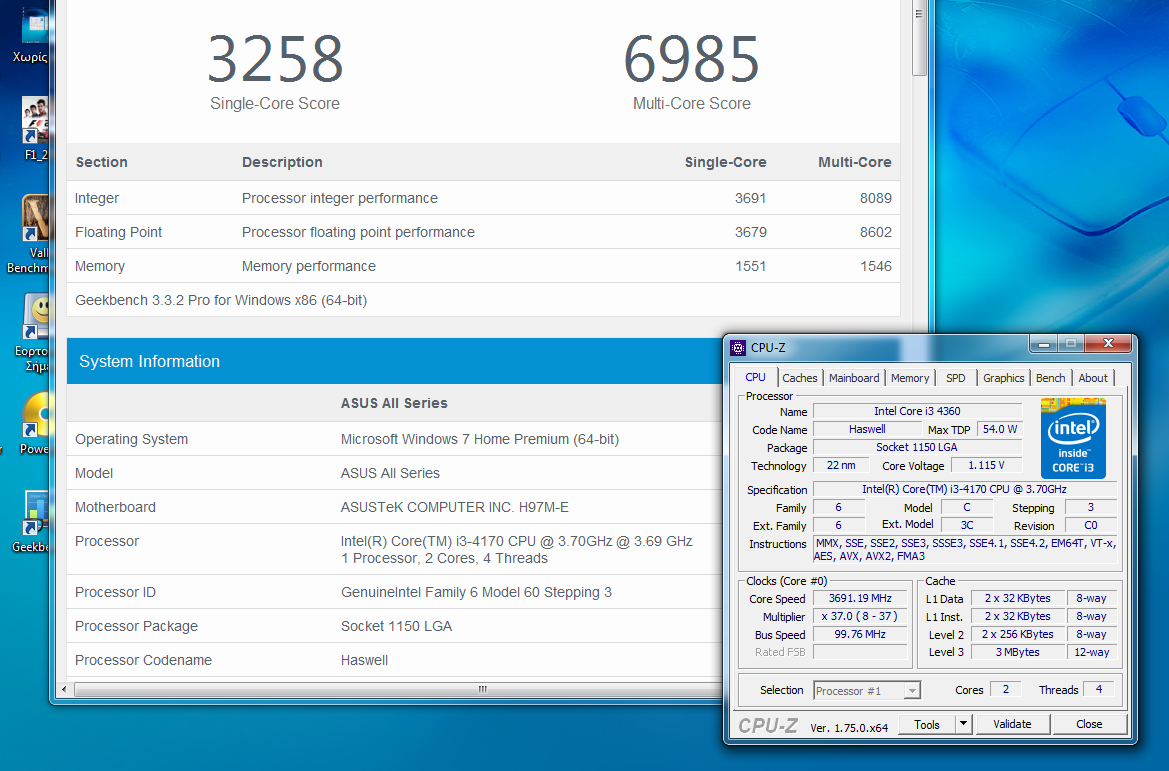Click the Tools button in CPU-Z

[x=927, y=724]
